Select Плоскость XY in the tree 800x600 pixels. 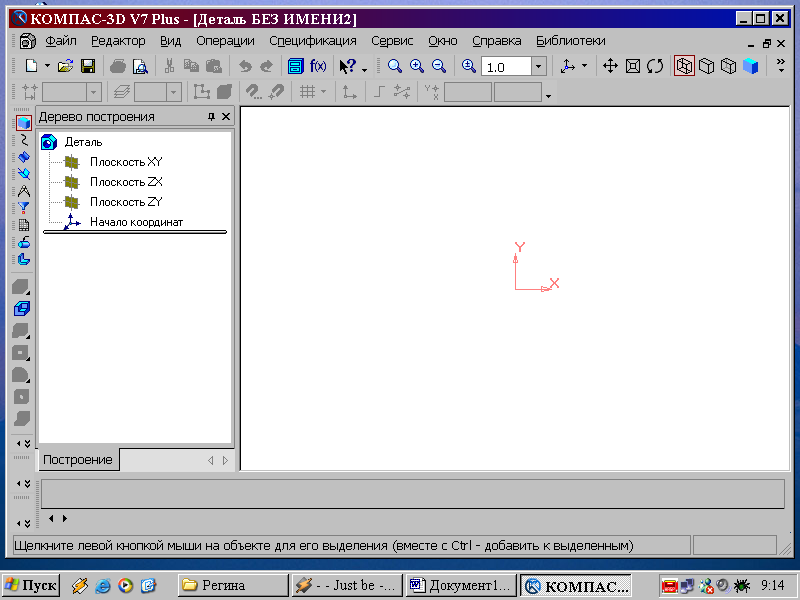(126, 162)
